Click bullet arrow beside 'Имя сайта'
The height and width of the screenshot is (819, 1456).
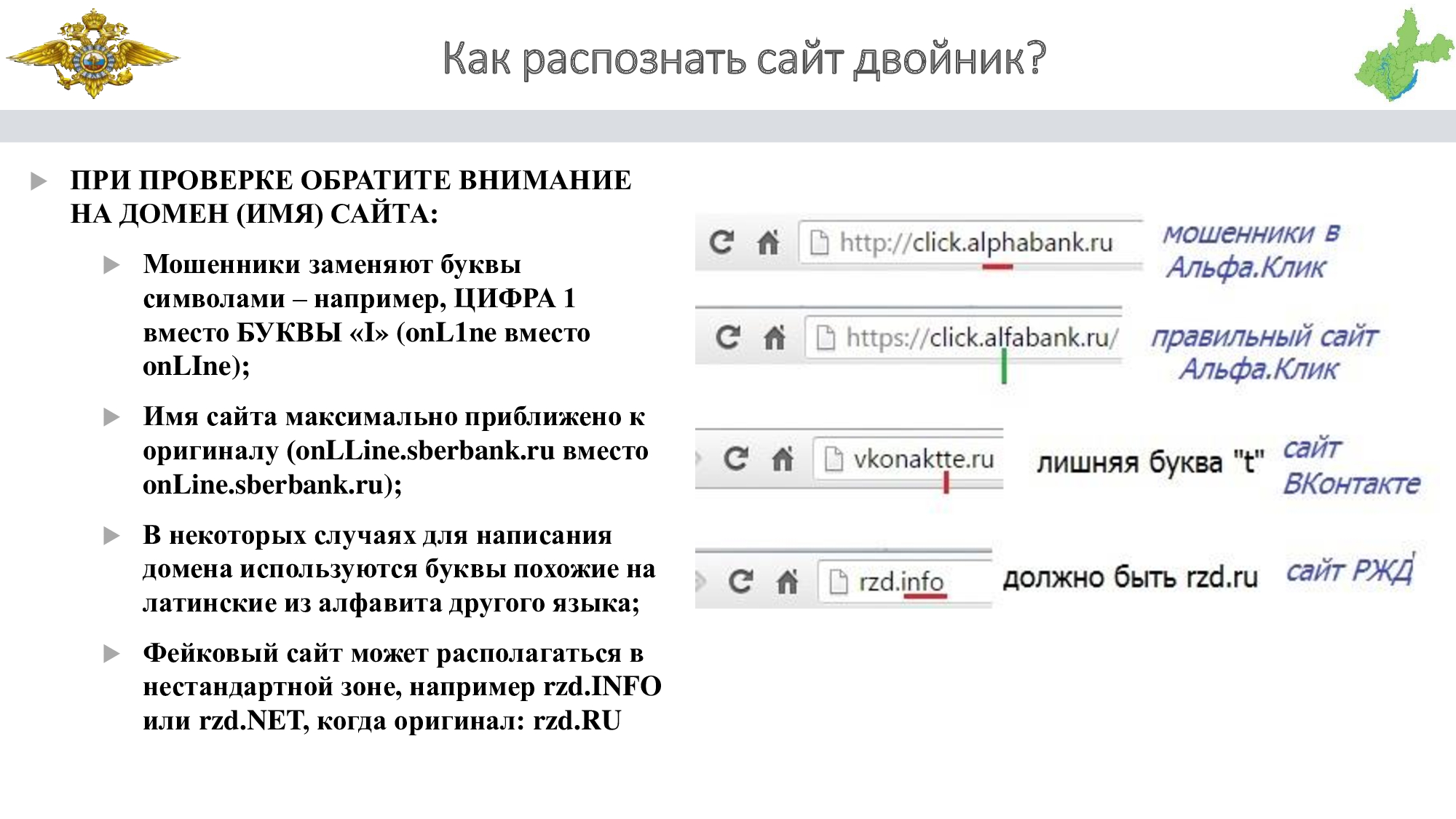pyautogui.click(x=111, y=417)
